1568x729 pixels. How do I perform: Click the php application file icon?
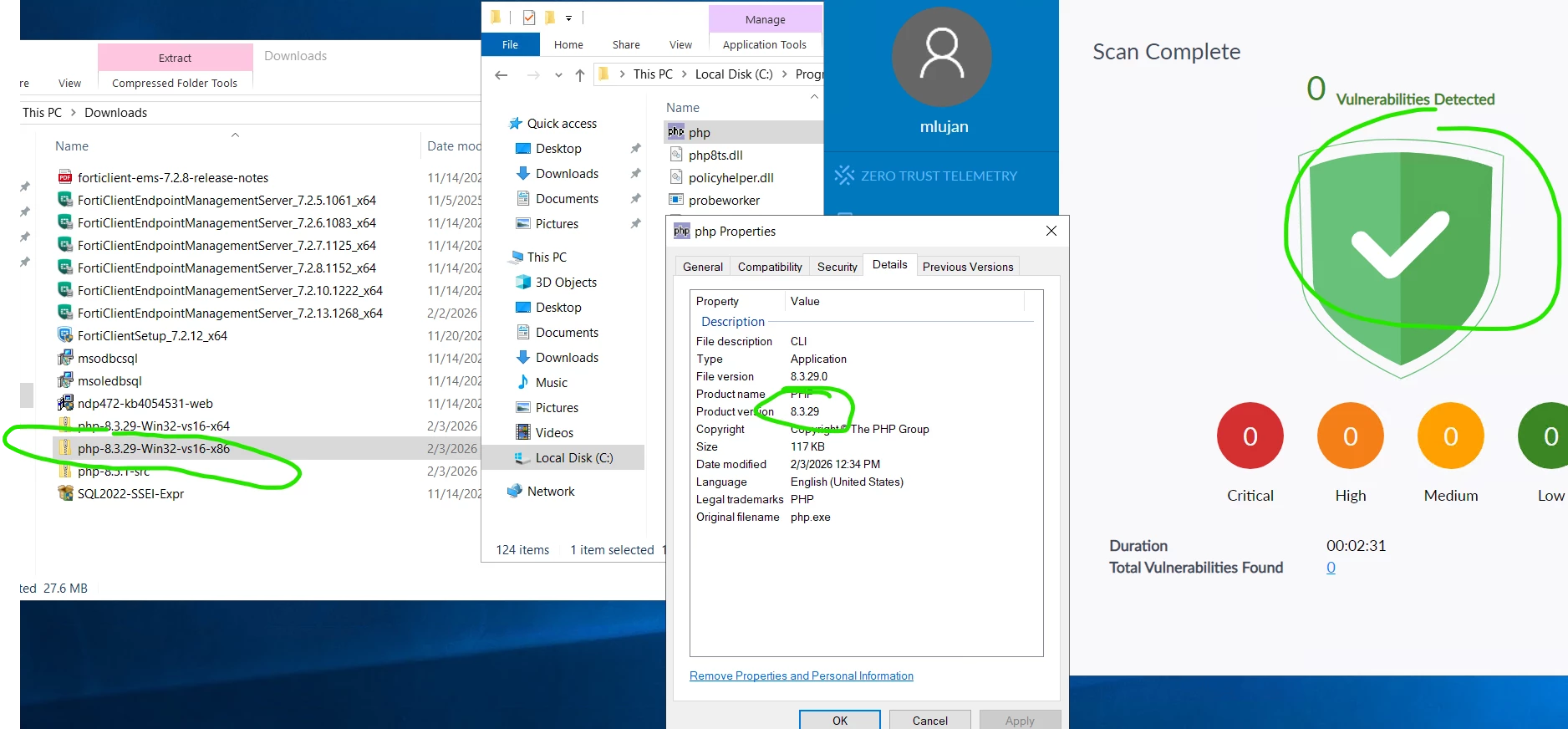(x=676, y=132)
